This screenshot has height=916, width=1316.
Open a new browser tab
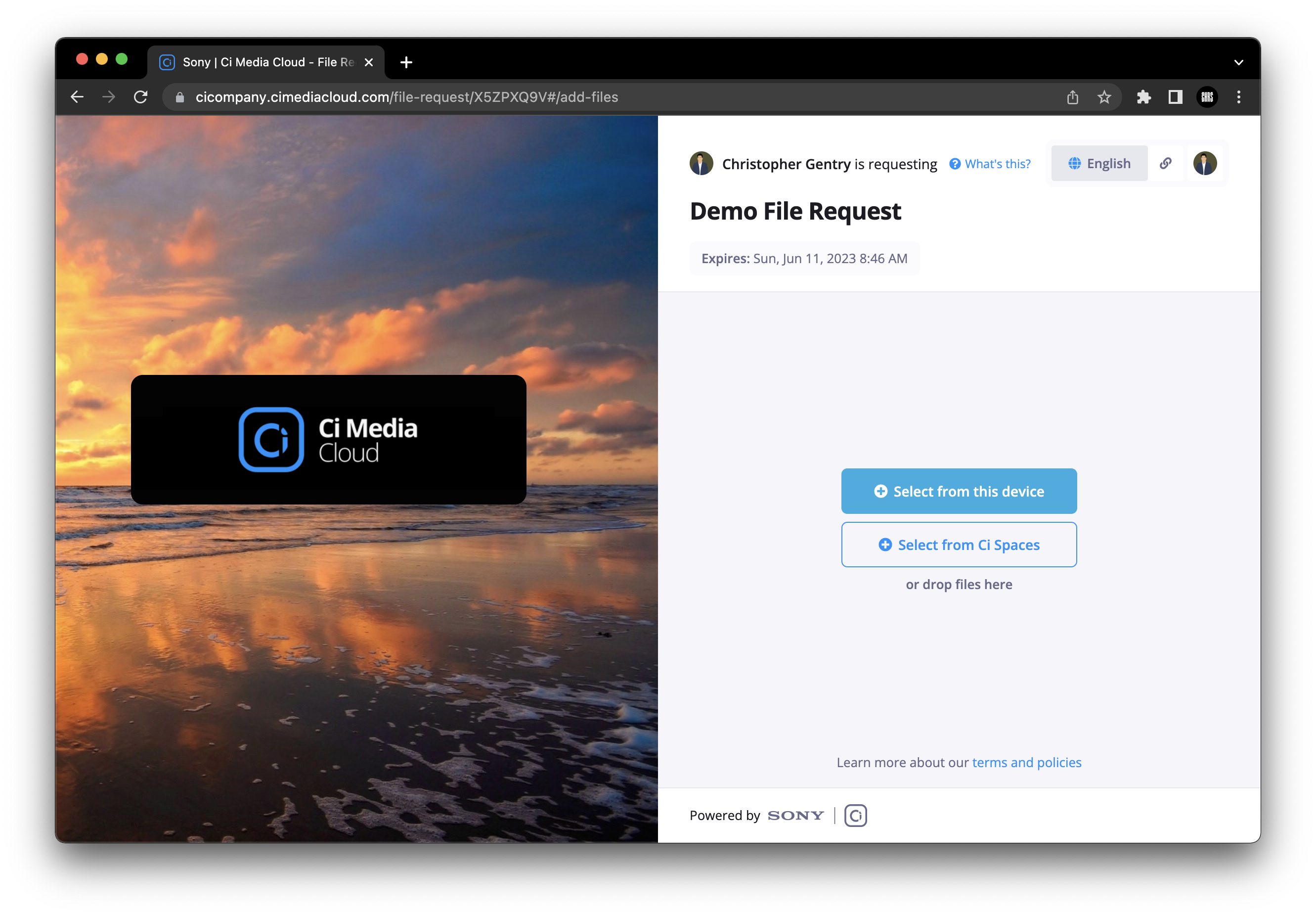[x=406, y=62]
